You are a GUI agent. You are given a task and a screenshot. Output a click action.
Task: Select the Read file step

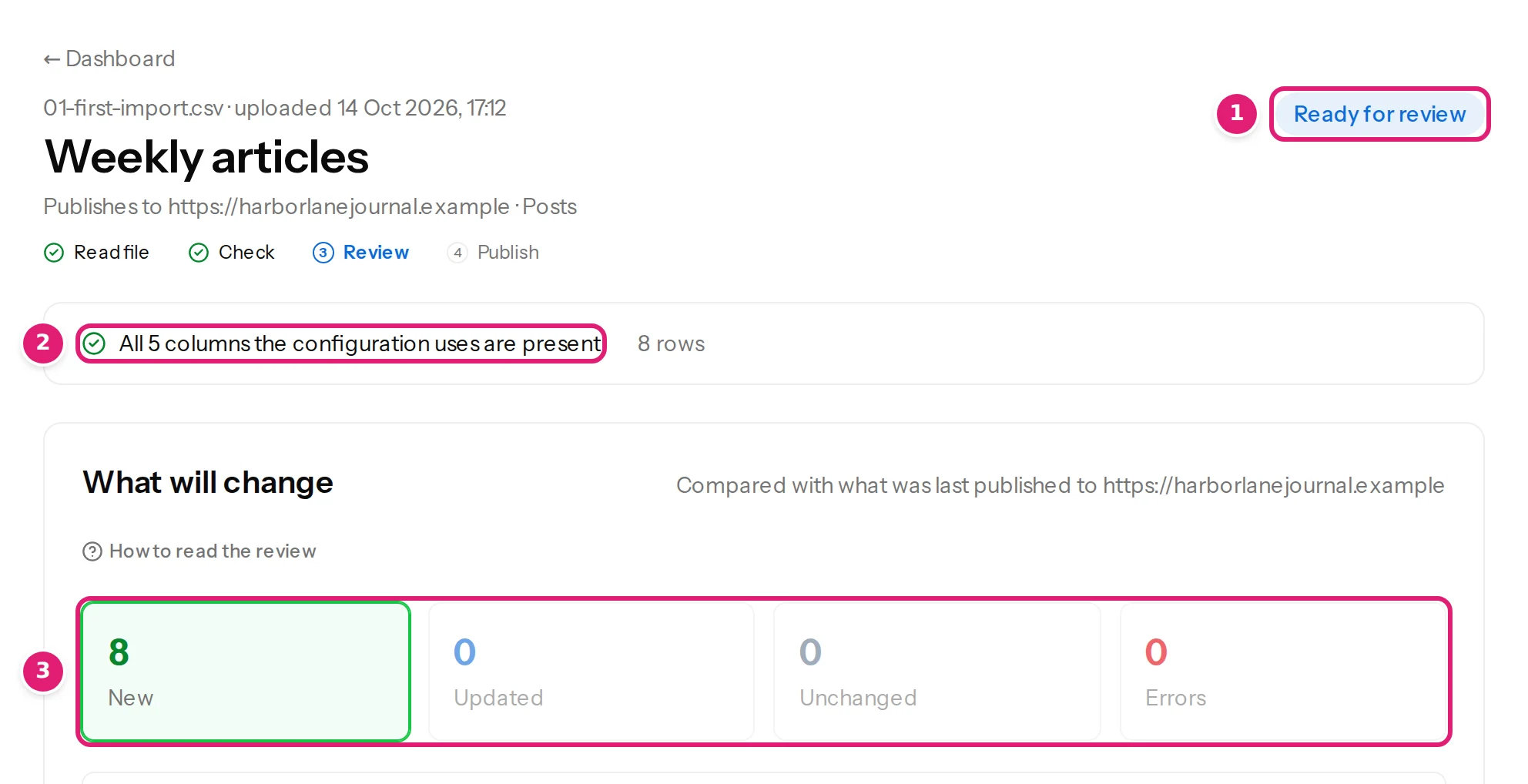[97, 253]
